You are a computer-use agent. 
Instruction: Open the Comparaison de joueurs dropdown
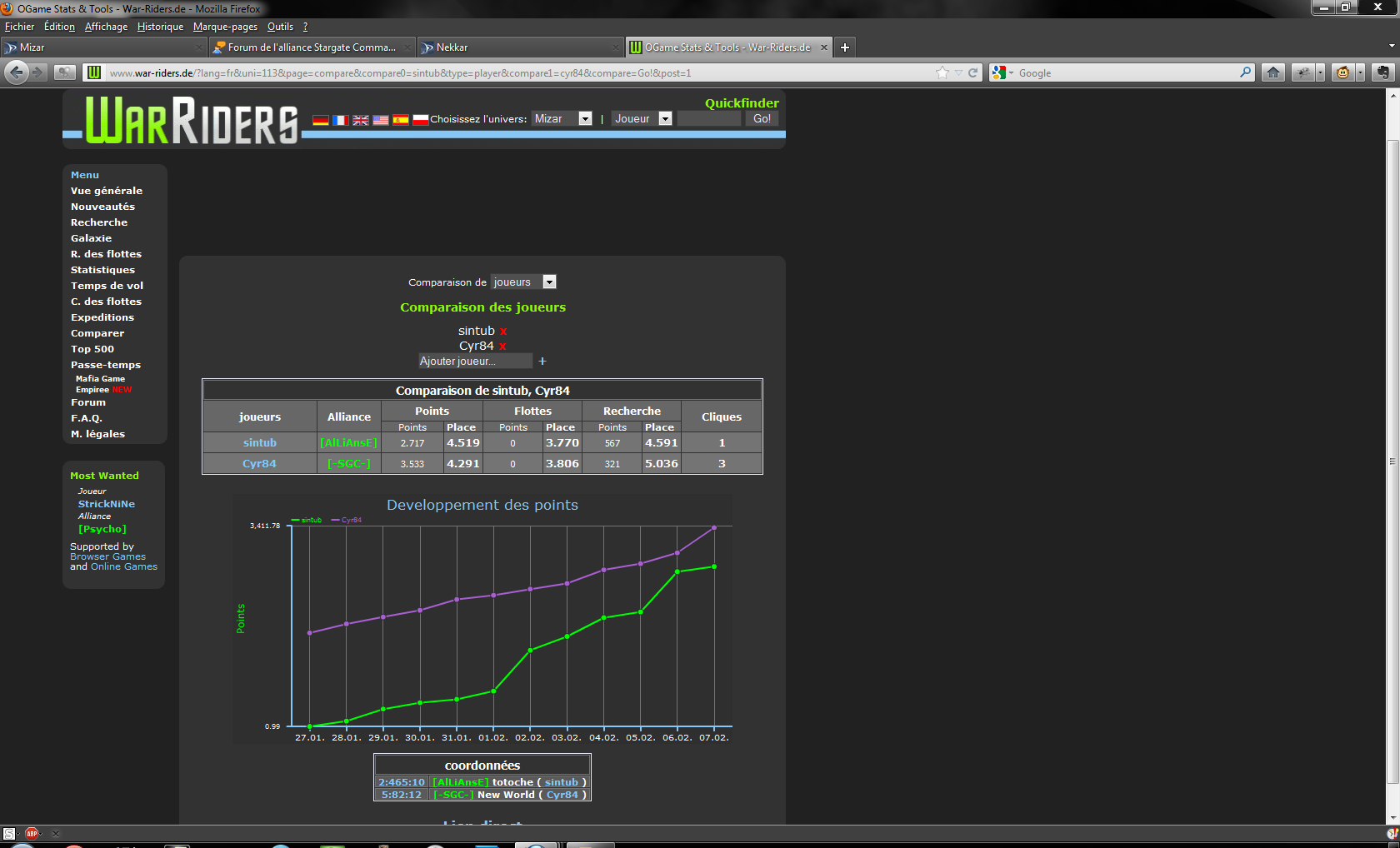[523, 282]
